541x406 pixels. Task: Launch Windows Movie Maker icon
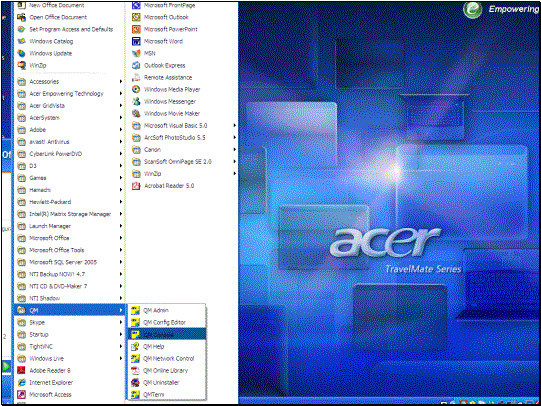[136, 113]
